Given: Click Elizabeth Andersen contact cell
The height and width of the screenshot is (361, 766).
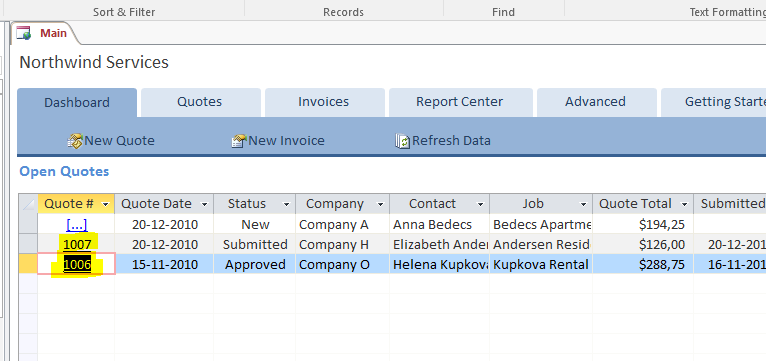Looking at the screenshot, I should (440, 244).
